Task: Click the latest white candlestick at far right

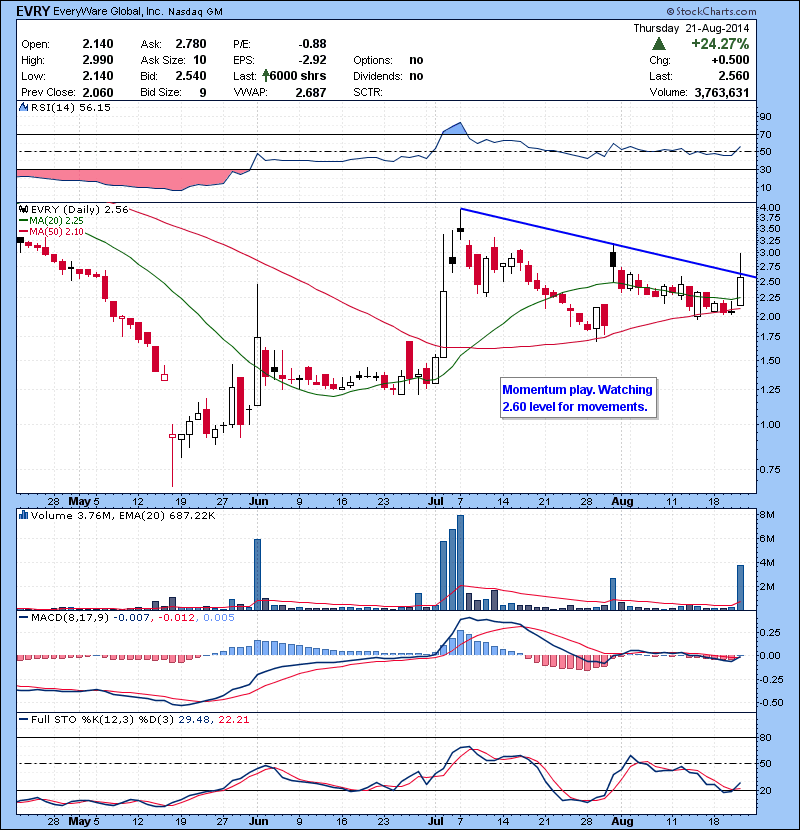Action: point(740,291)
